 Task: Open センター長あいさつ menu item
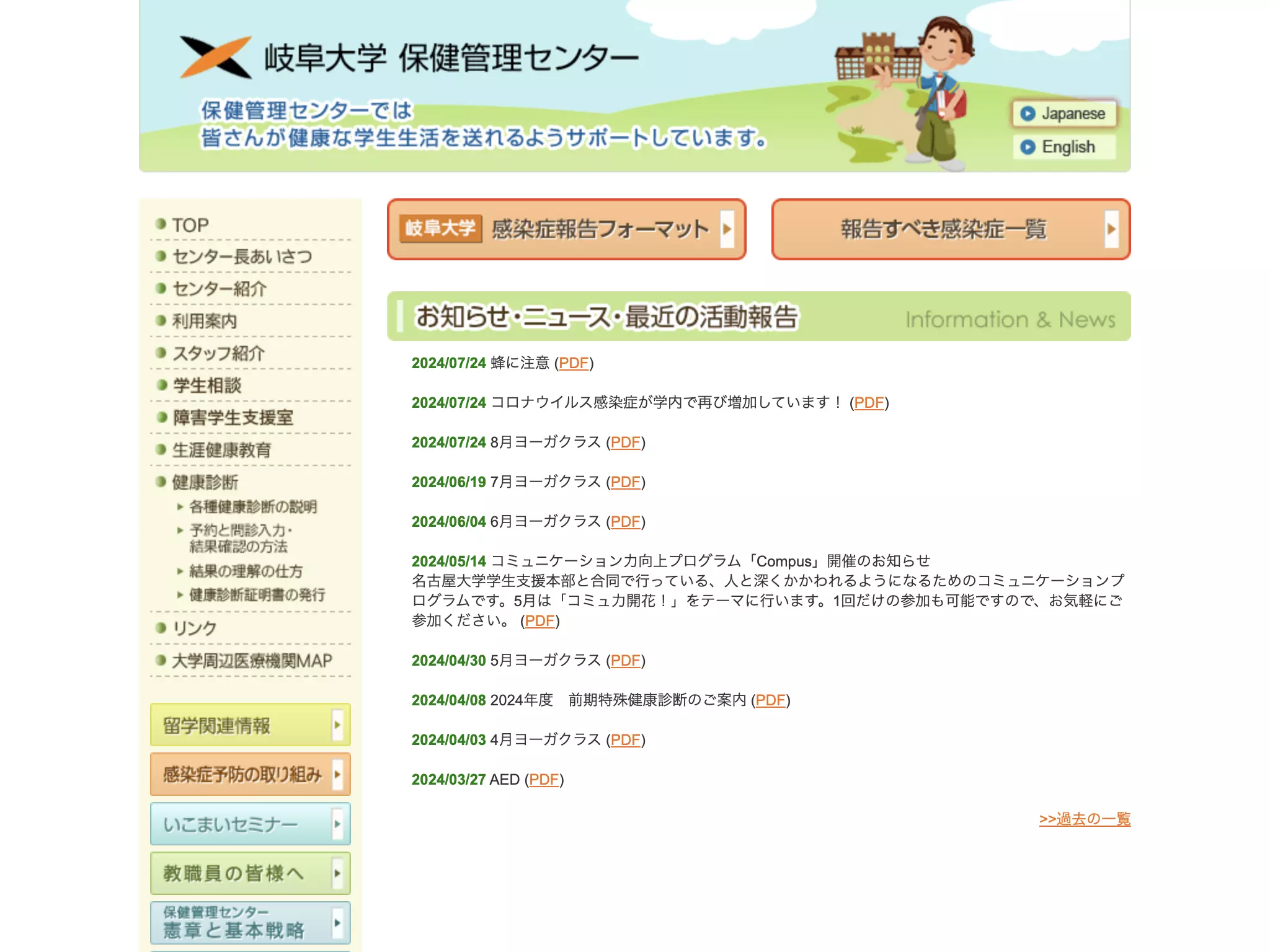click(x=242, y=257)
